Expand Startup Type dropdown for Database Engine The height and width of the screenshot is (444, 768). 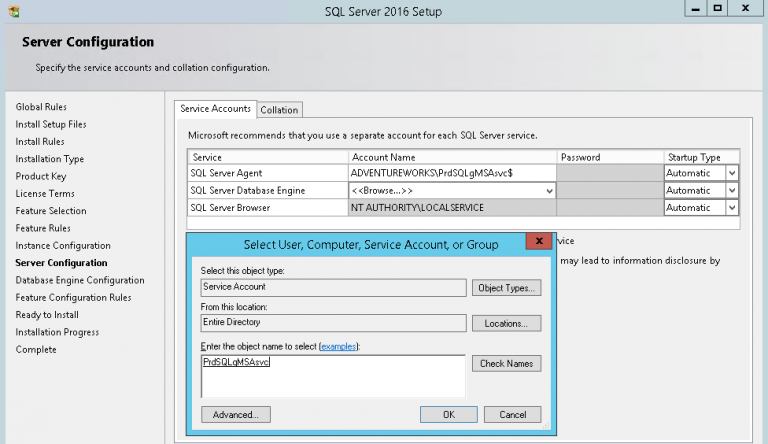[732, 190]
